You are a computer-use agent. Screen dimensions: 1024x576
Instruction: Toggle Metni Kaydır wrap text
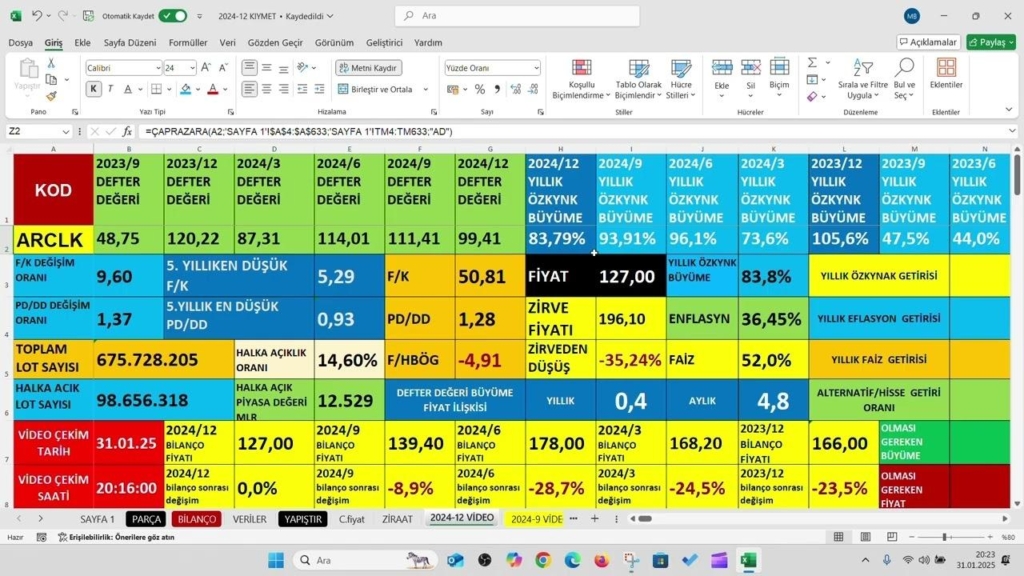pyautogui.click(x=369, y=68)
